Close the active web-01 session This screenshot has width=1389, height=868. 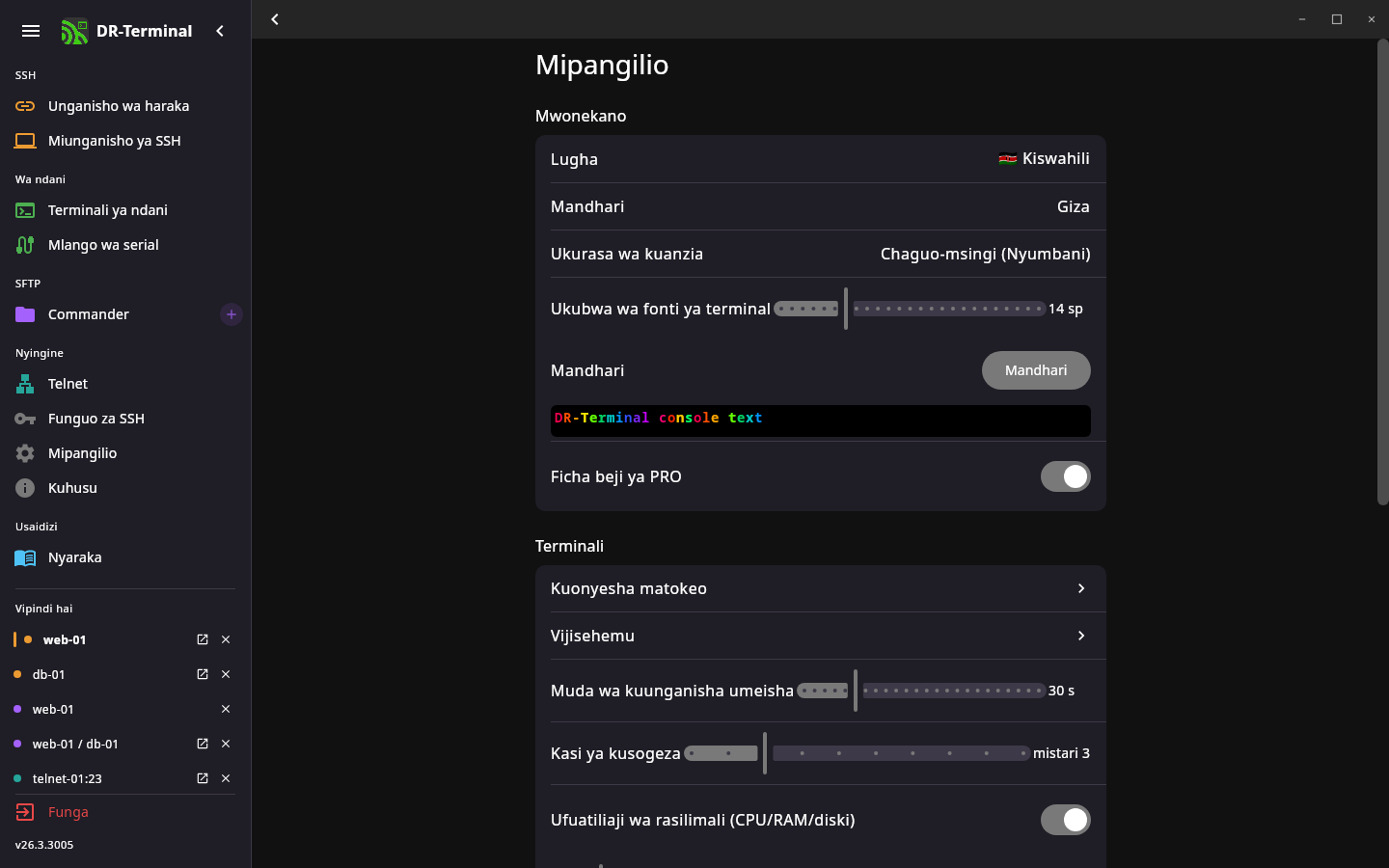[226, 639]
